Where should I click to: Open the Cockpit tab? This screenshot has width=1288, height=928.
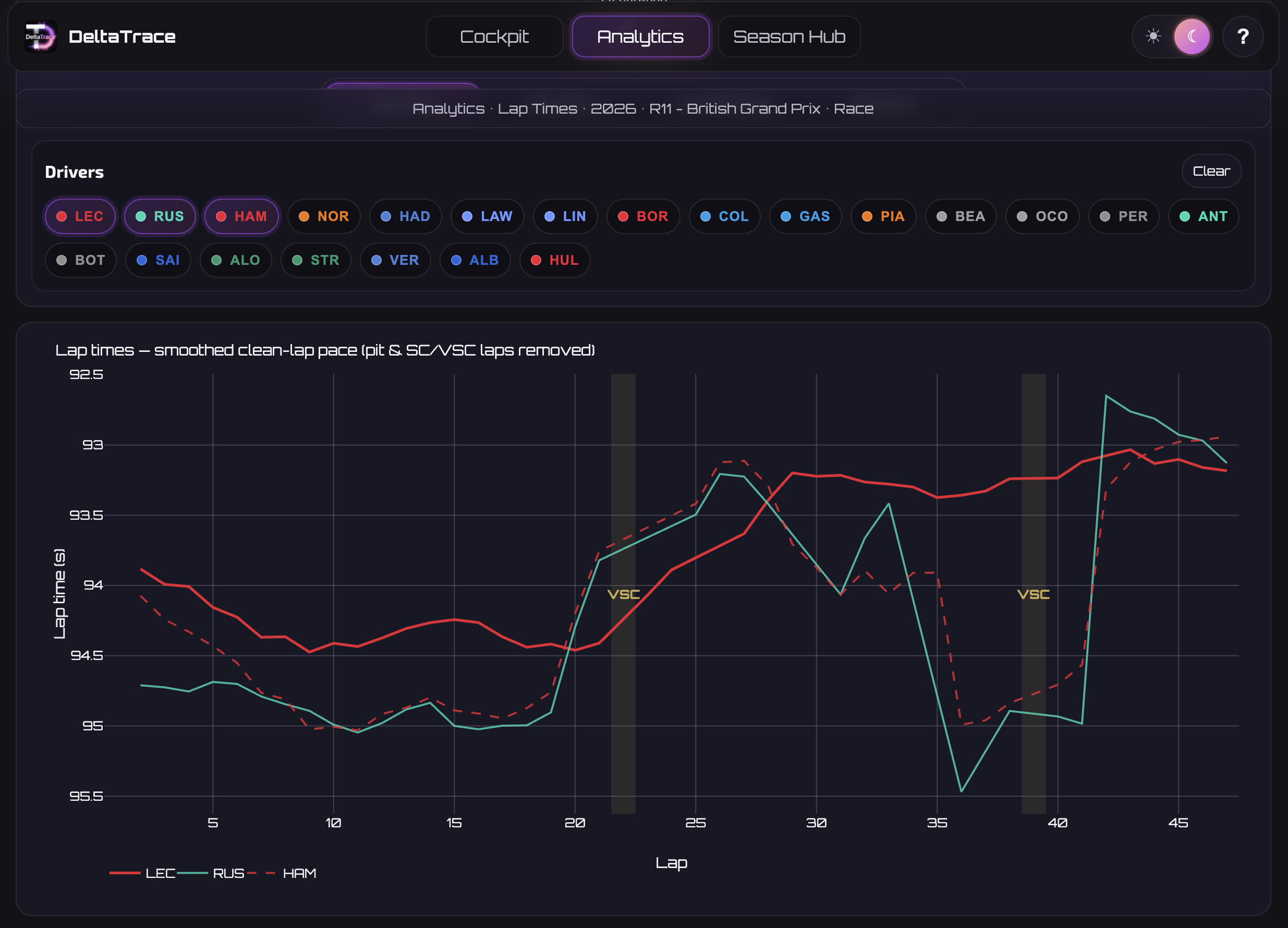[494, 37]
